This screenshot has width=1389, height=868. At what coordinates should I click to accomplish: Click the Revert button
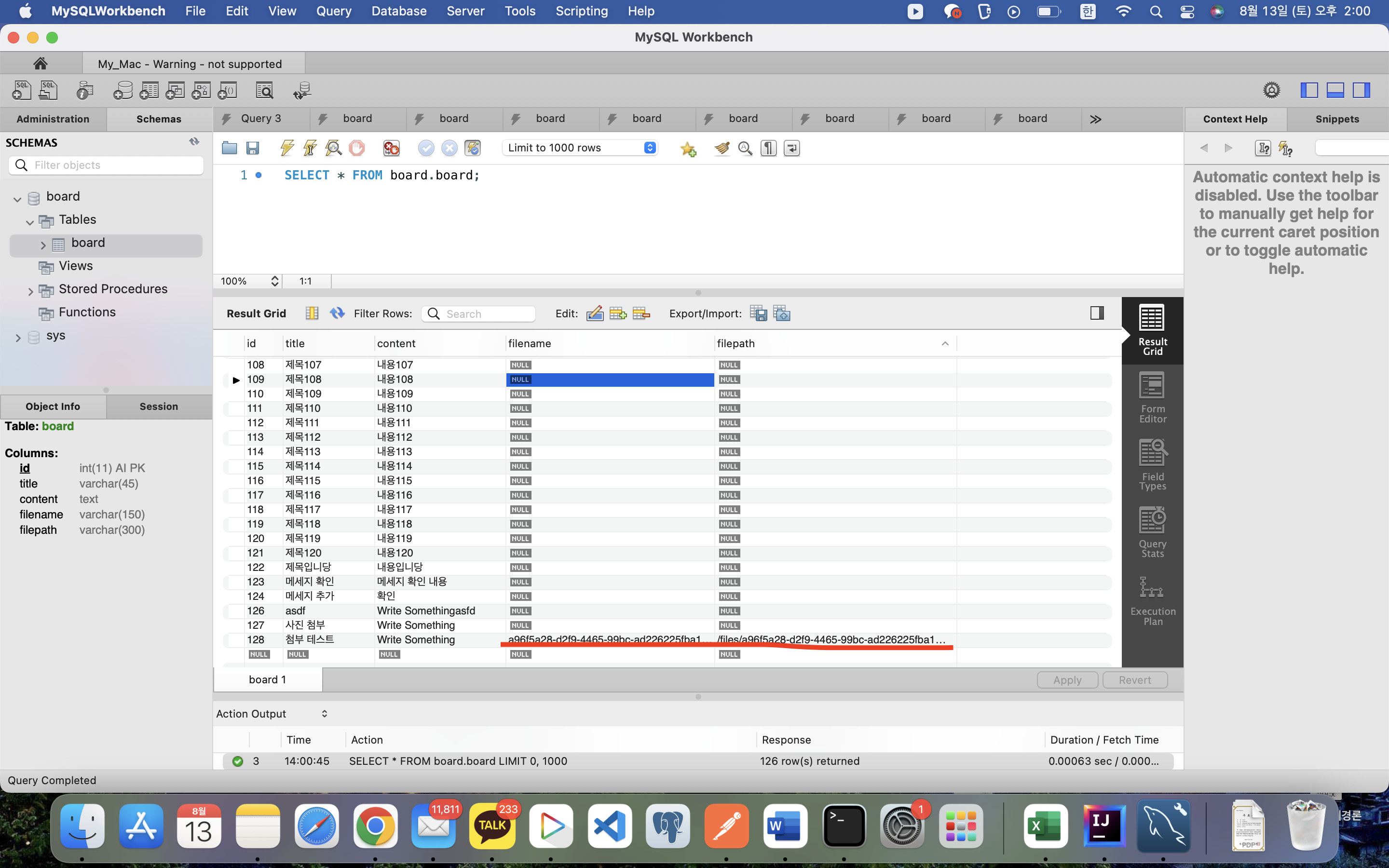(x=1134, y=680)
